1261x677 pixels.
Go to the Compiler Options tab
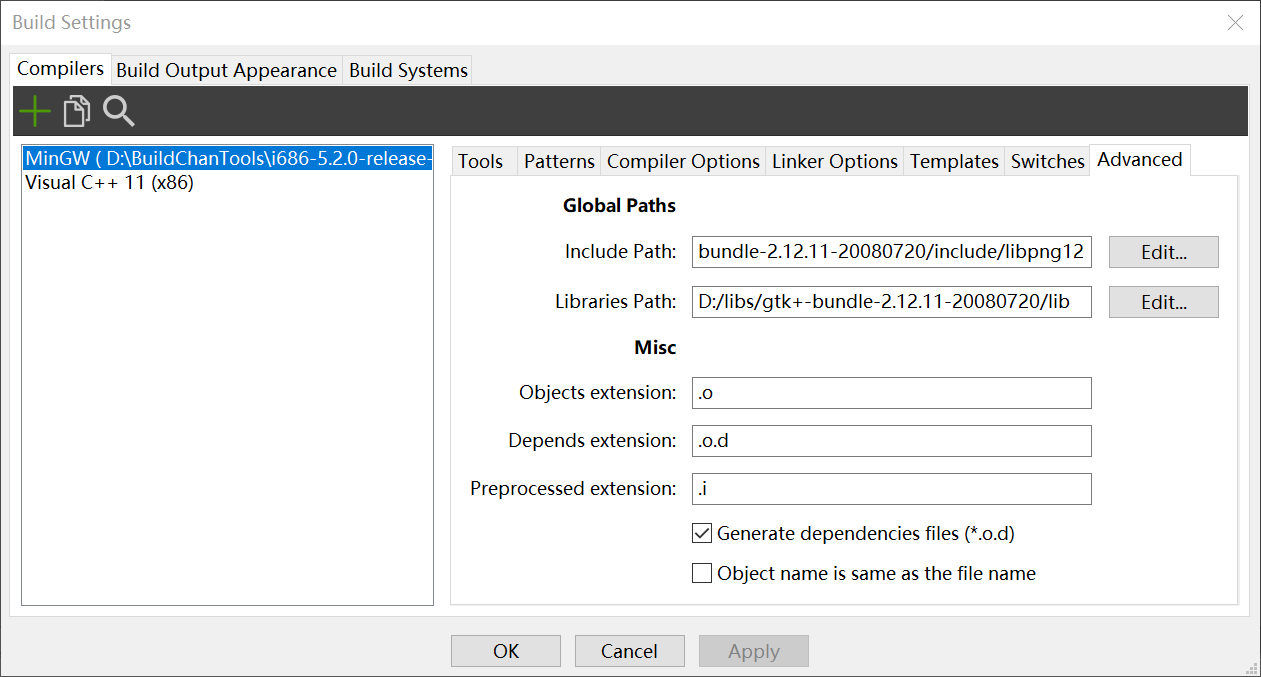click(683, 161)
